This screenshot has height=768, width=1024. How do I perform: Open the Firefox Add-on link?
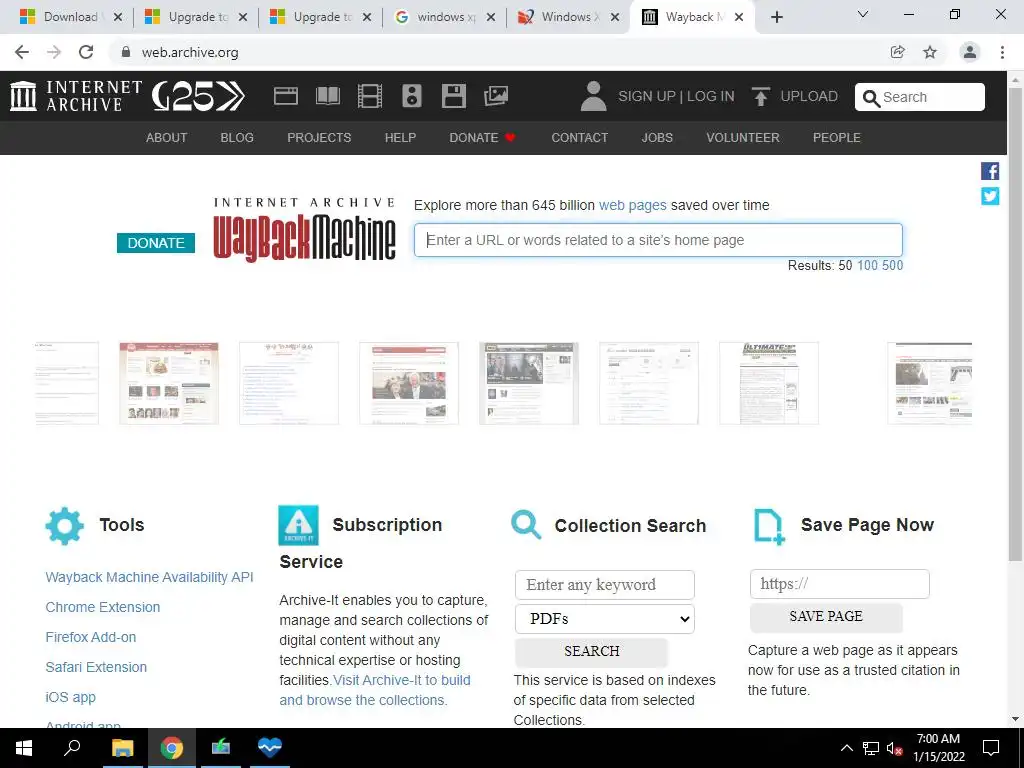point(91,637)
